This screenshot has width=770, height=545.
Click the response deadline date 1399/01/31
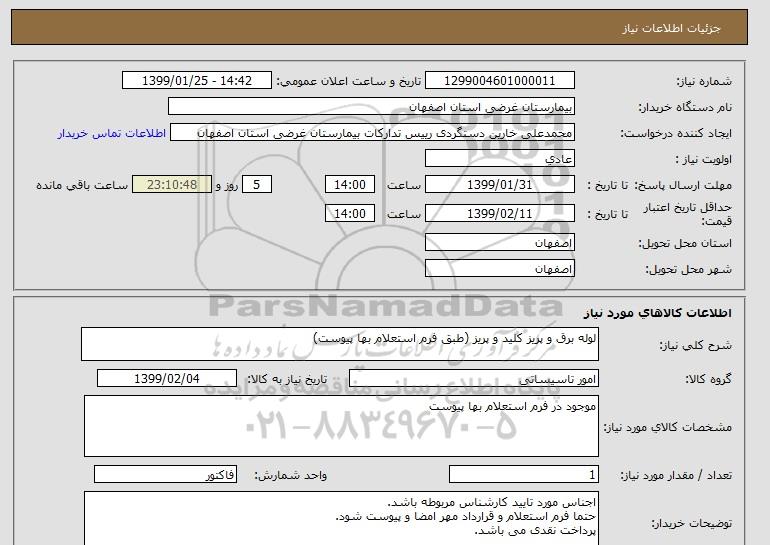[x=499, y=185]
